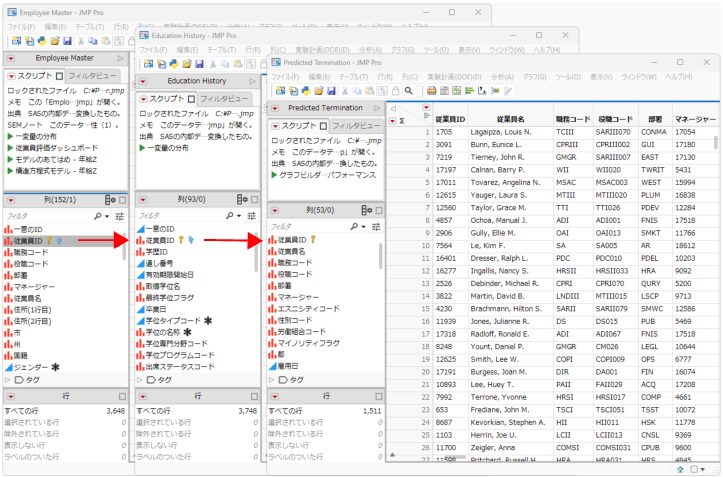Open red triangle menu of Predicted Termination 行 panel
The image size is (723, 477).
tap(275, 397)
